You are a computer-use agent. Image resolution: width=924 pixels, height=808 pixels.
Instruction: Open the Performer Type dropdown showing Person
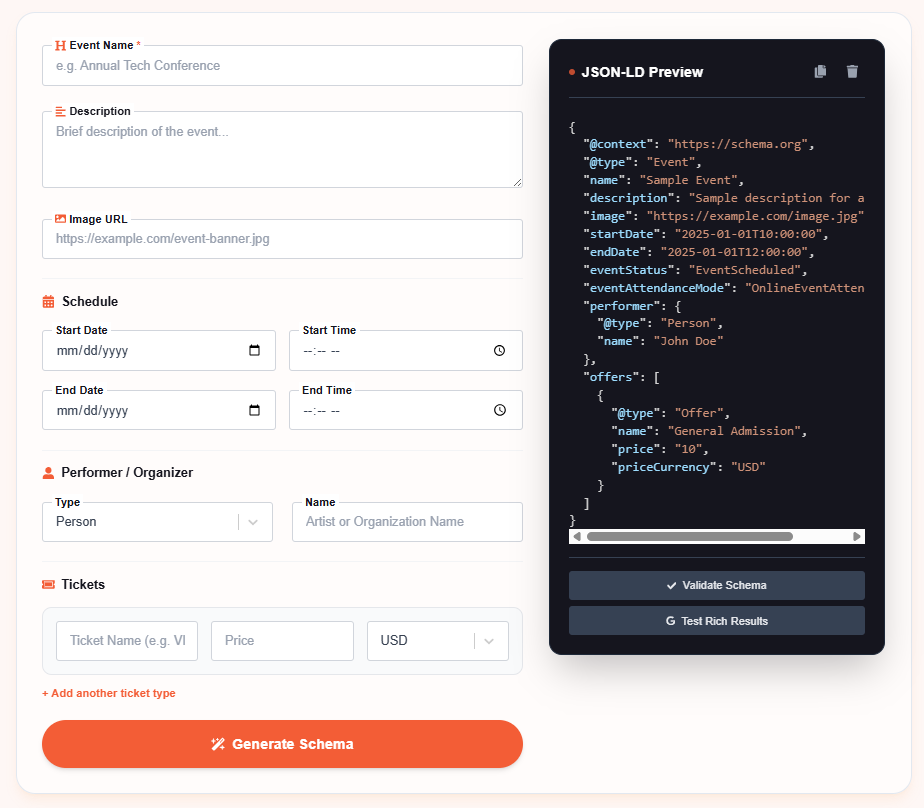point(156,522)
